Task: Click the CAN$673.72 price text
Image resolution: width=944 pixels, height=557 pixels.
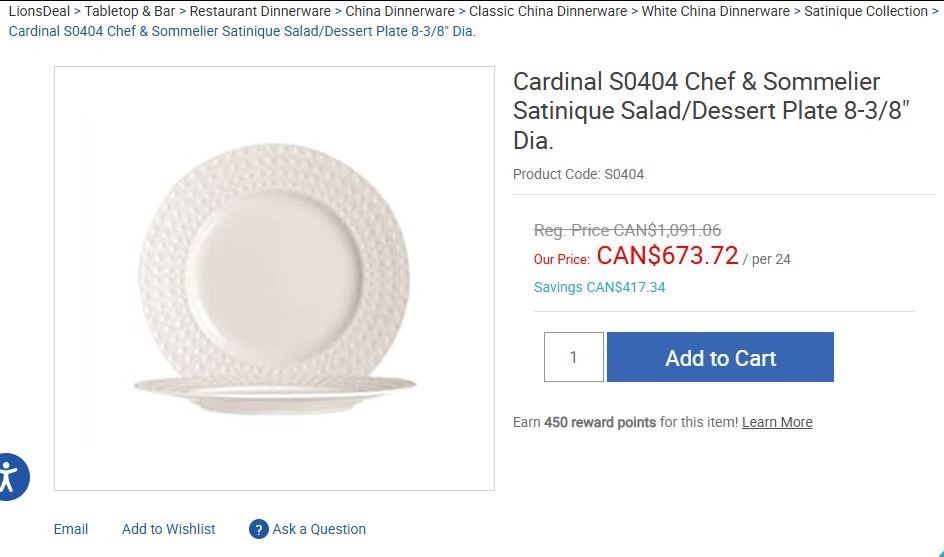Action: pos(667,256)
